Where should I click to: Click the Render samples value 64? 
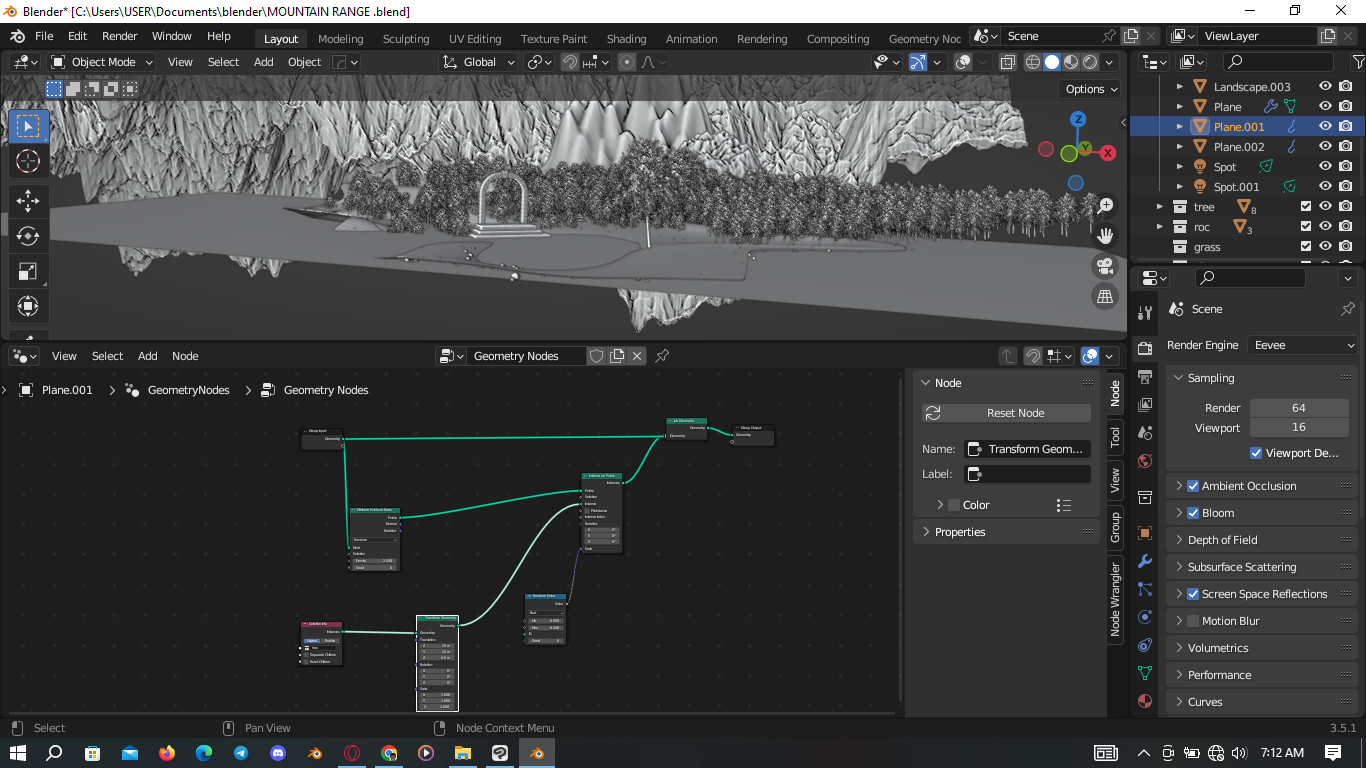pos(1298,408)
